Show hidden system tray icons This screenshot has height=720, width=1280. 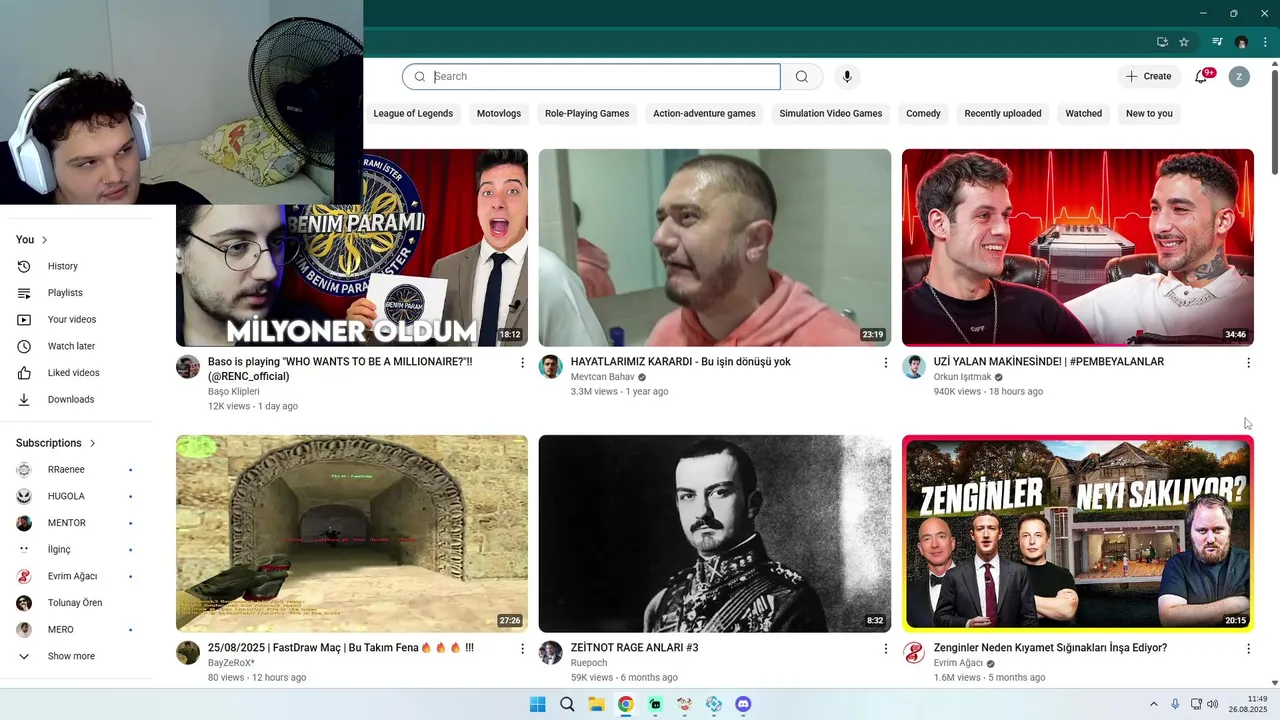(1153, 704)
